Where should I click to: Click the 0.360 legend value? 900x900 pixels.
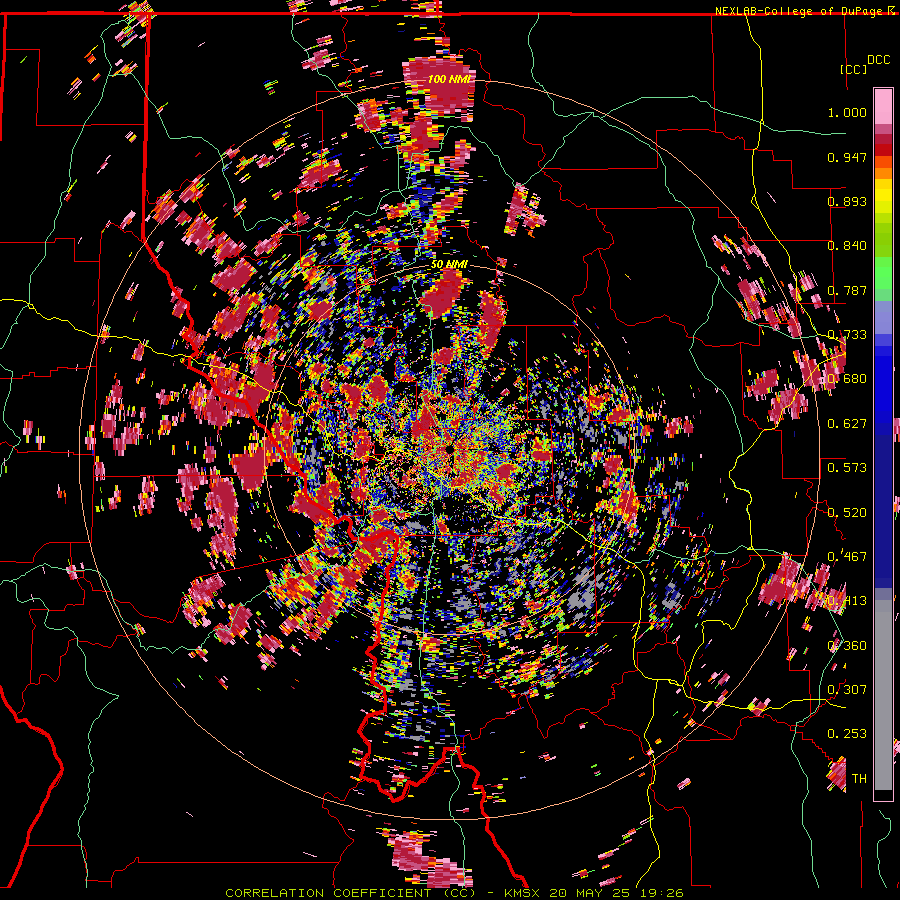click(x=847, y=646)
